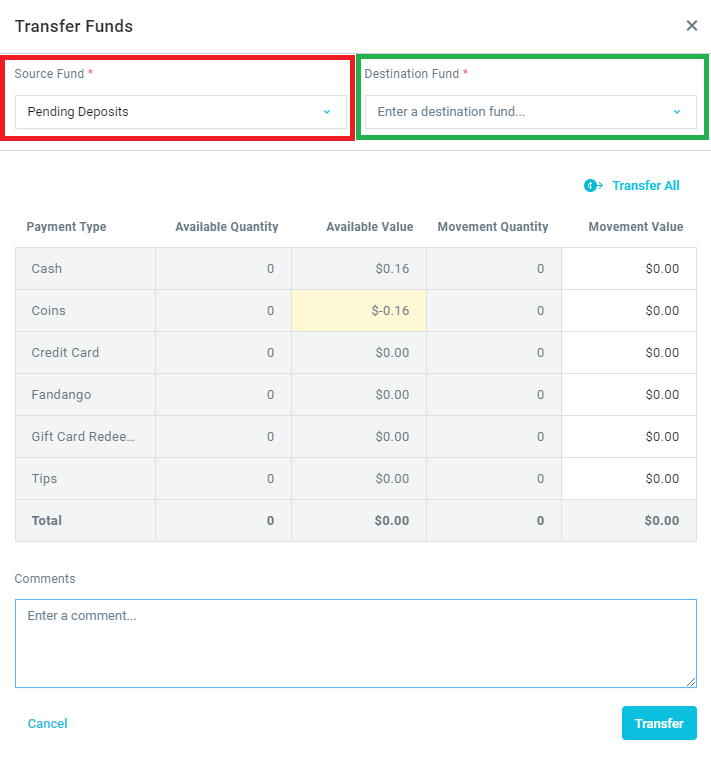Click the highlighted Coins available value
Image resolution: width=711 pixels, height=760 pixels.
pos(359,311)
